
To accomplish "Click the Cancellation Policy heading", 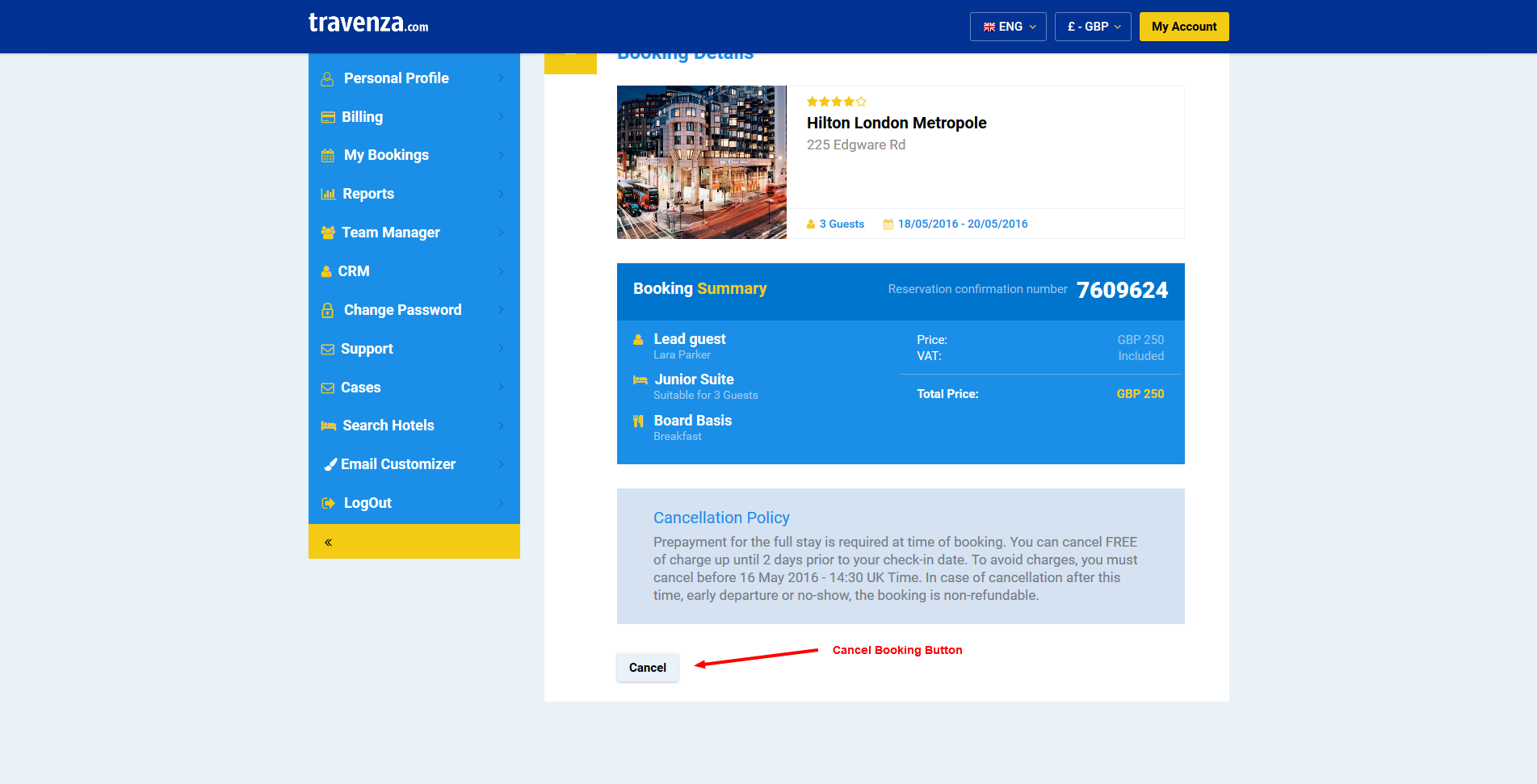I will (721, 518).
